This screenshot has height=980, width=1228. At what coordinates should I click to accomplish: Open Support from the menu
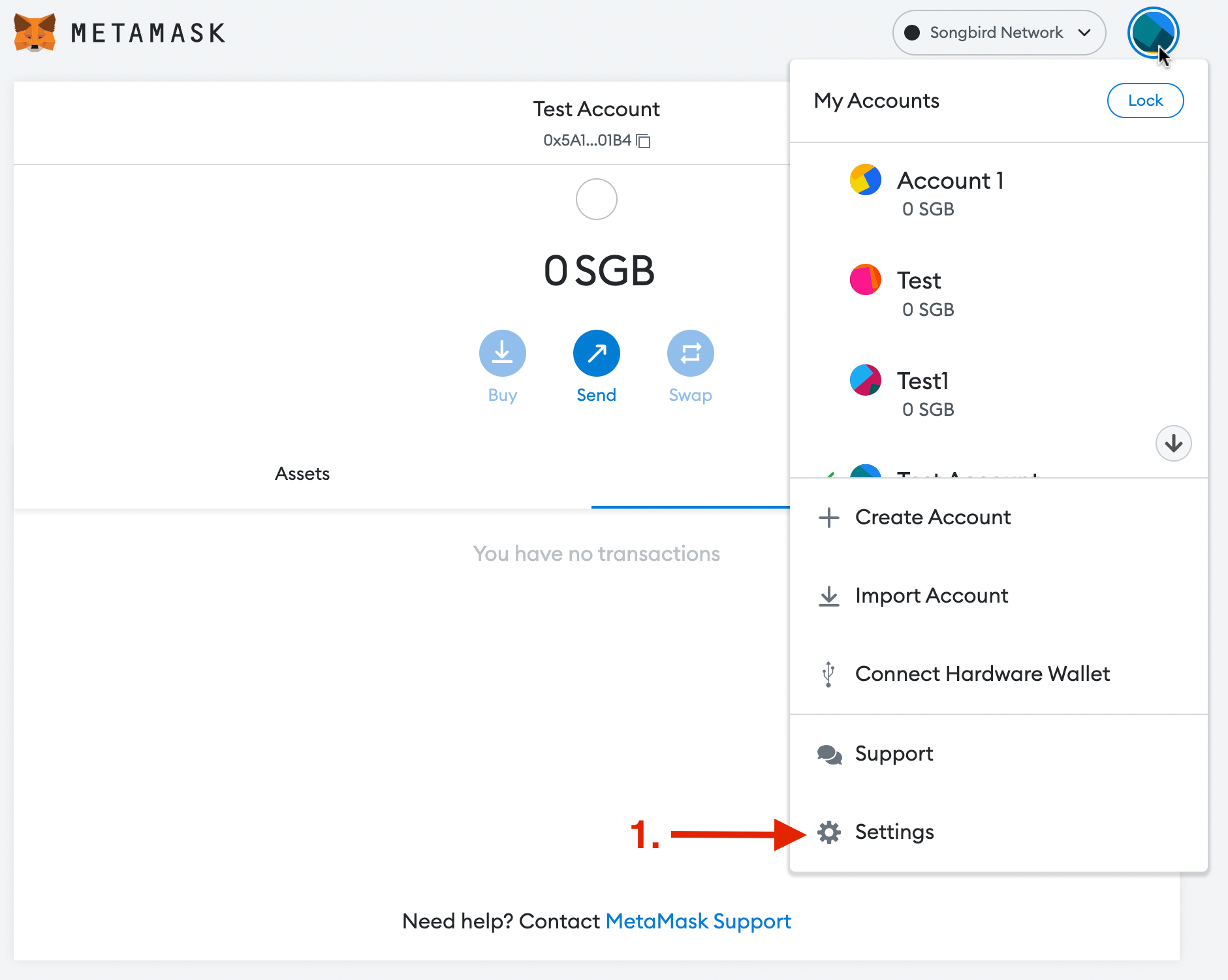pyautogui.click(x=999, y=754)
